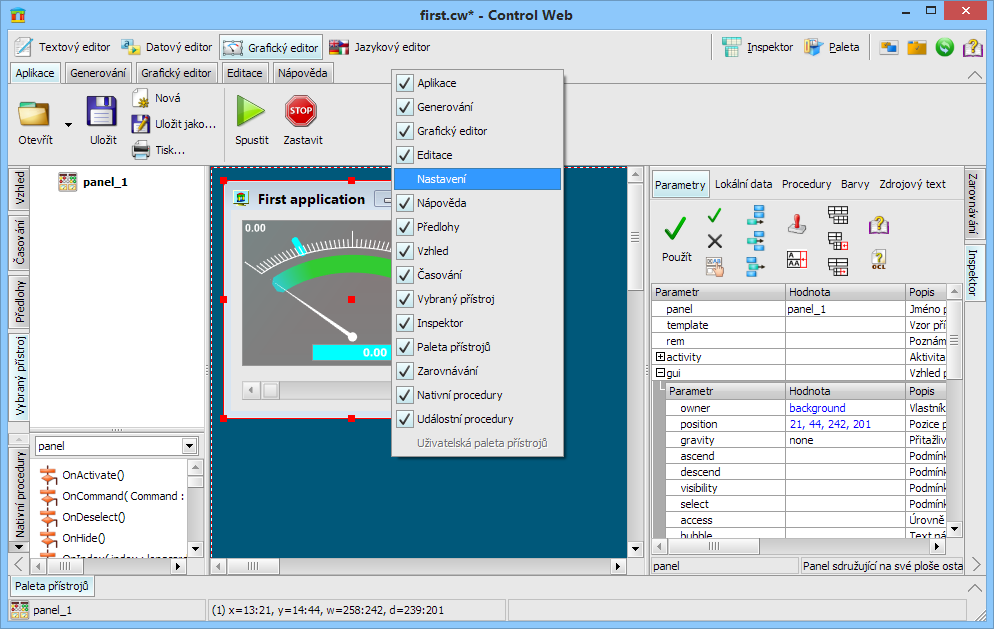Uncheck the Vzhled checkbox in menu
994x629 pixels.
point(405,251)
